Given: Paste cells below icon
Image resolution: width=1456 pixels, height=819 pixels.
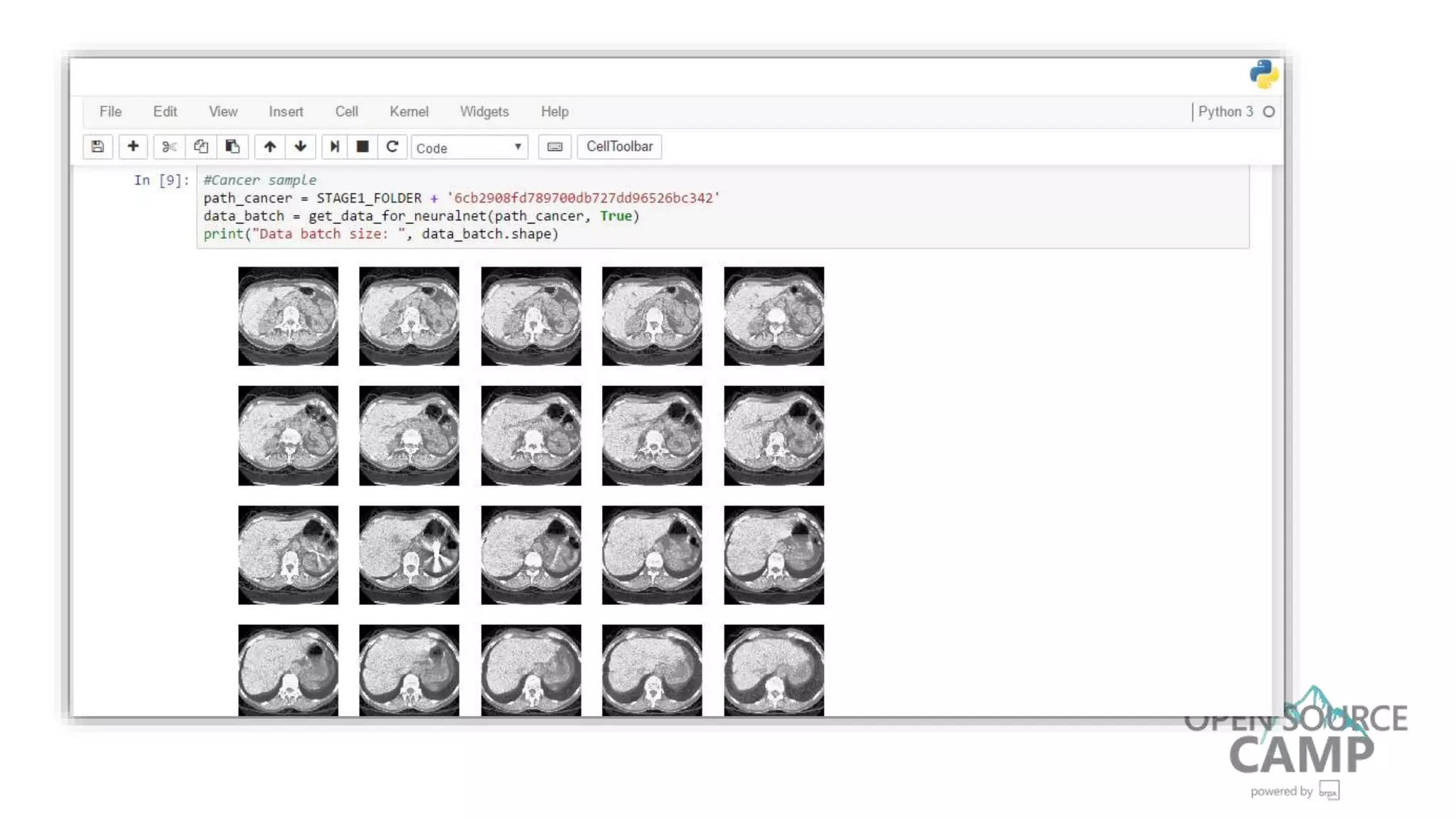Looking at the screenshot, I should click(x=232, y=146).
